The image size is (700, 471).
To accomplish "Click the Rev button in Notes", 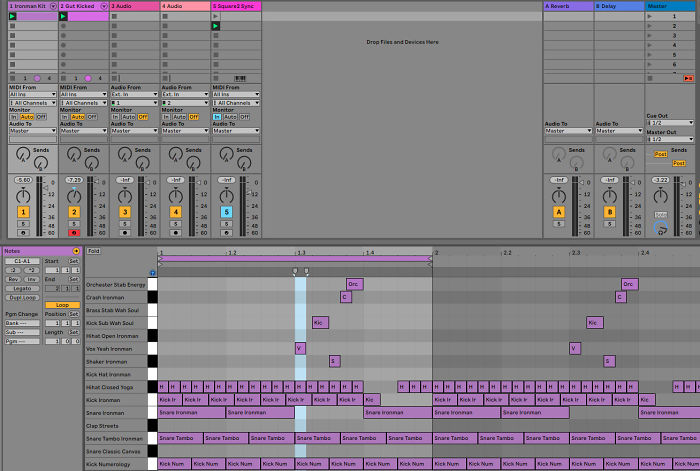I will pos(13,279).
